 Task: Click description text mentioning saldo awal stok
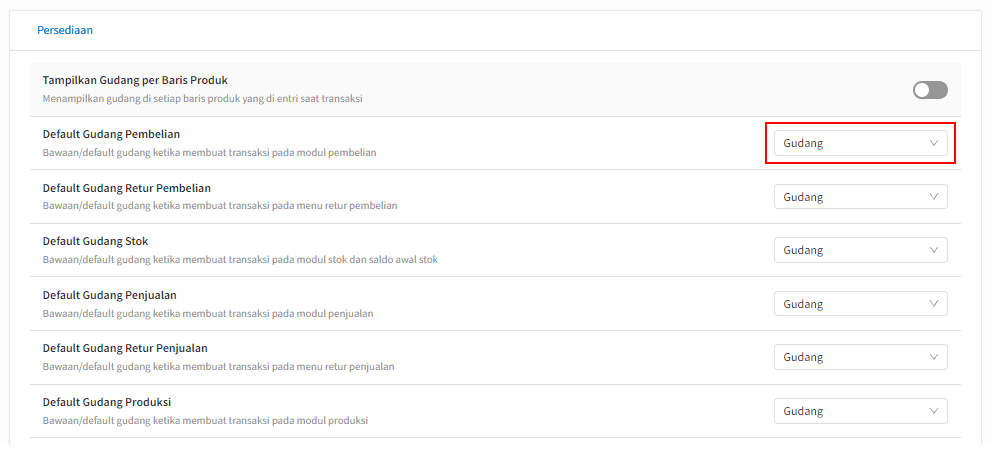(x=240, y=260)
